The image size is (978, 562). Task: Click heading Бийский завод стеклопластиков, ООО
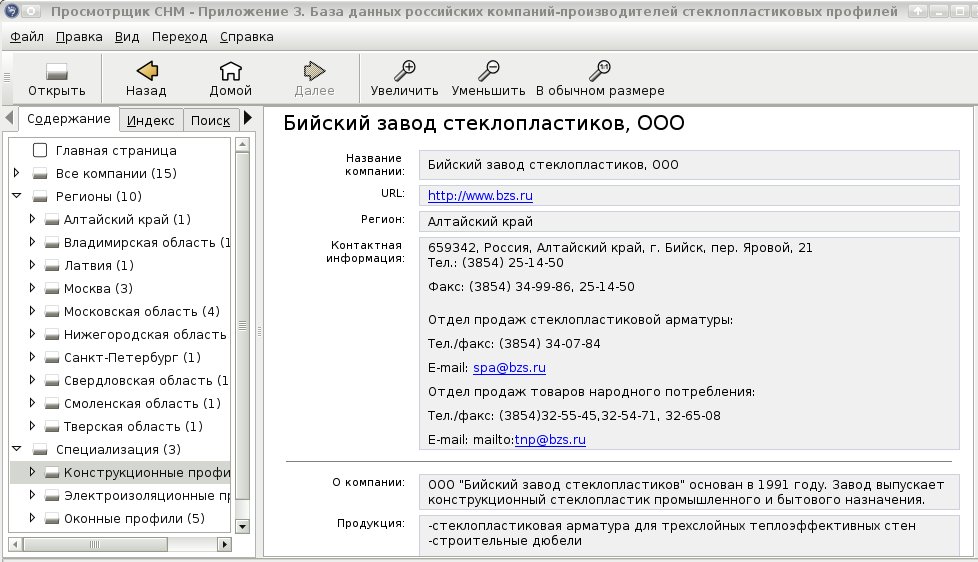click(x=484, y=123)
